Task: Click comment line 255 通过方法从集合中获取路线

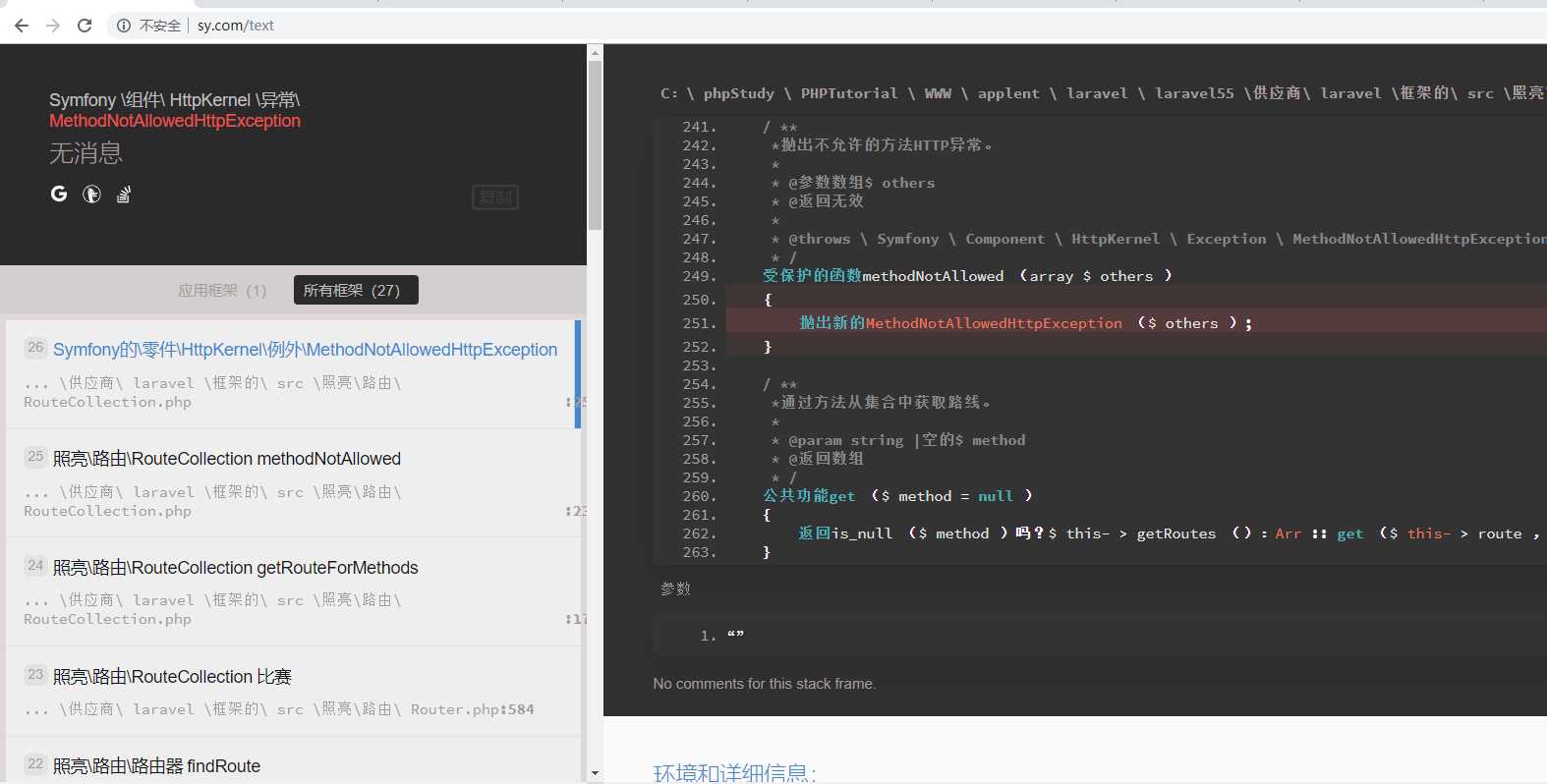Action: click(882, 403)
